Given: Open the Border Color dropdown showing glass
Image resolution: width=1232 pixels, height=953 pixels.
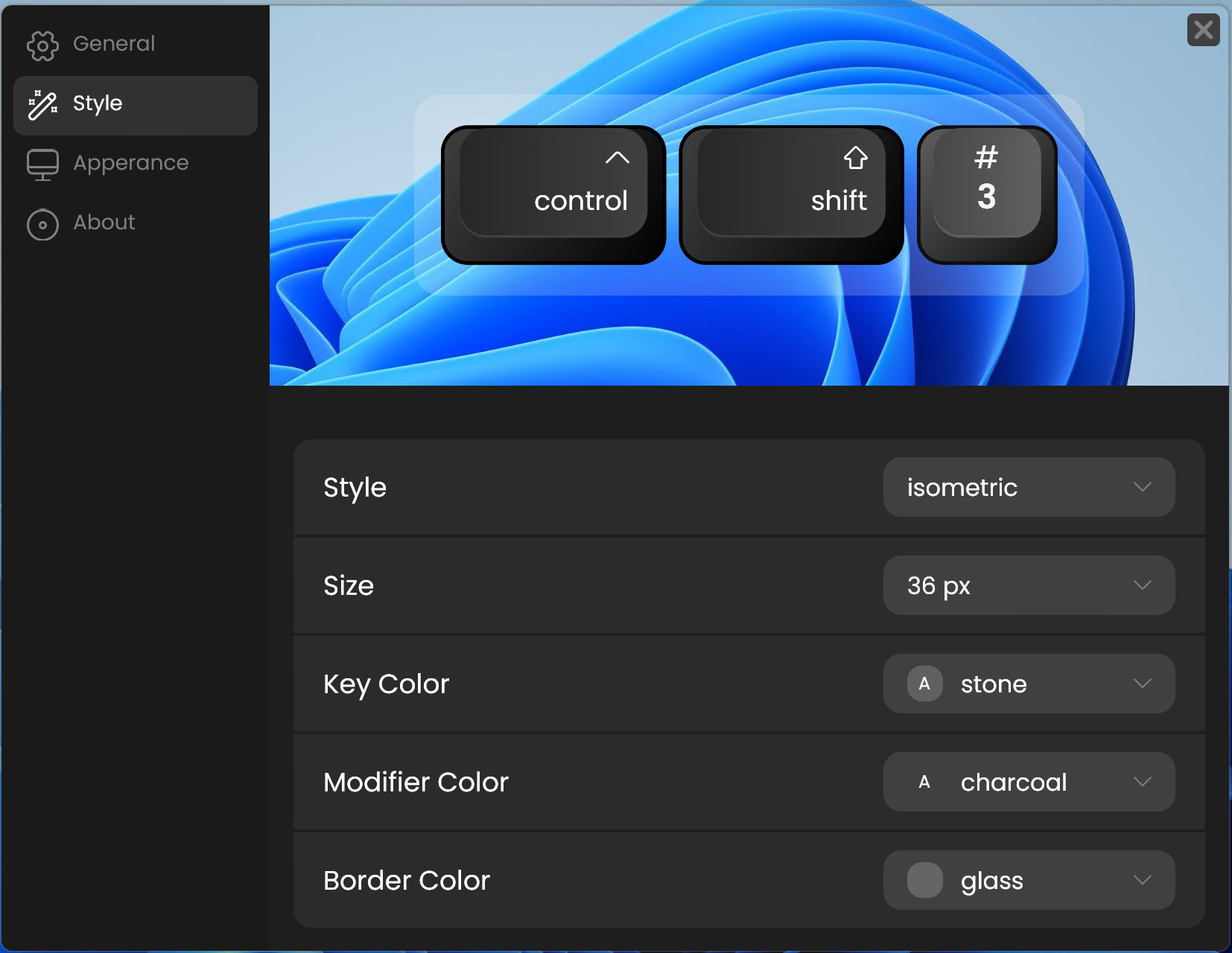Looking at the screenshot, I should coord(1029,880).
